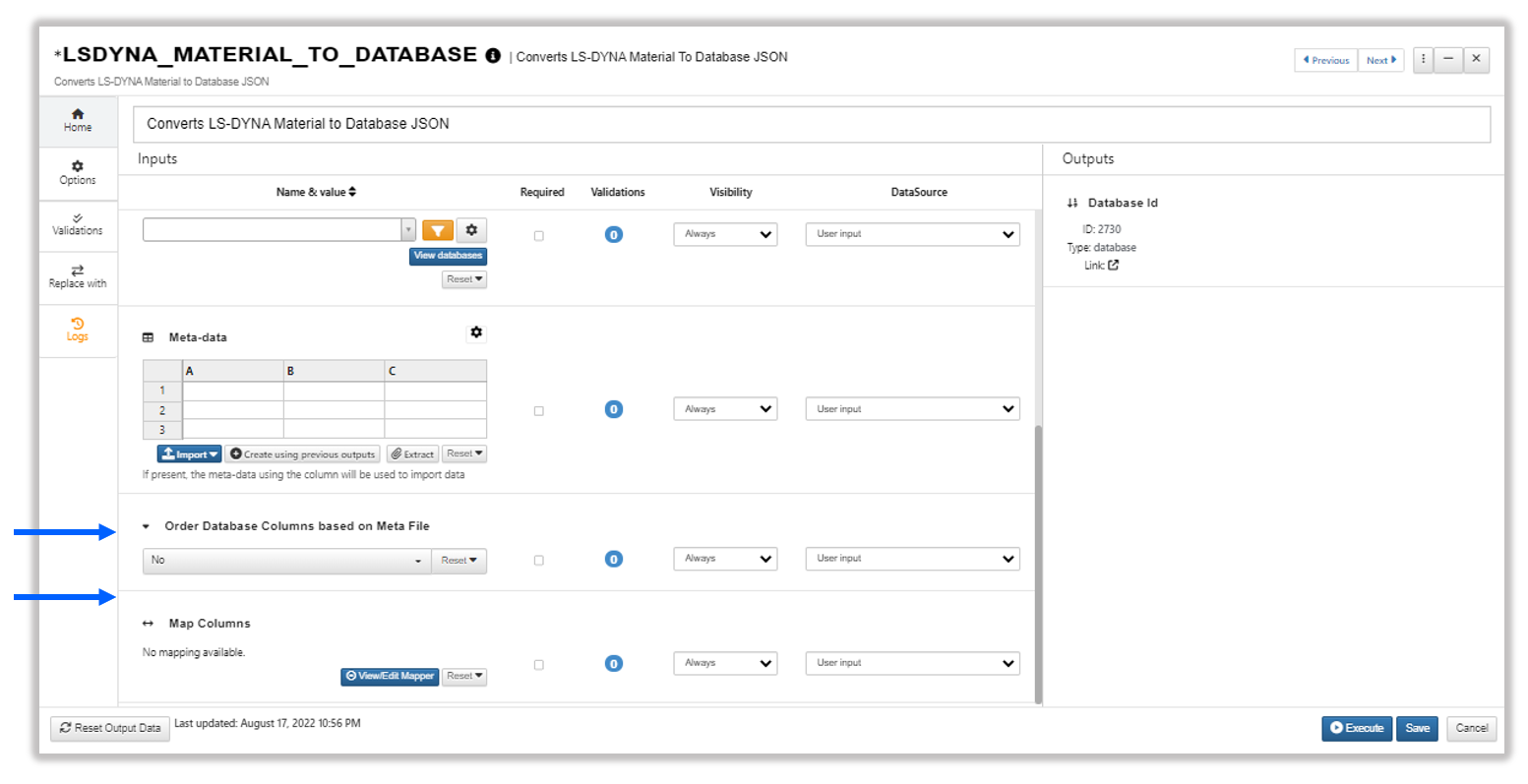Click the Cancel button

(1471, 728)
